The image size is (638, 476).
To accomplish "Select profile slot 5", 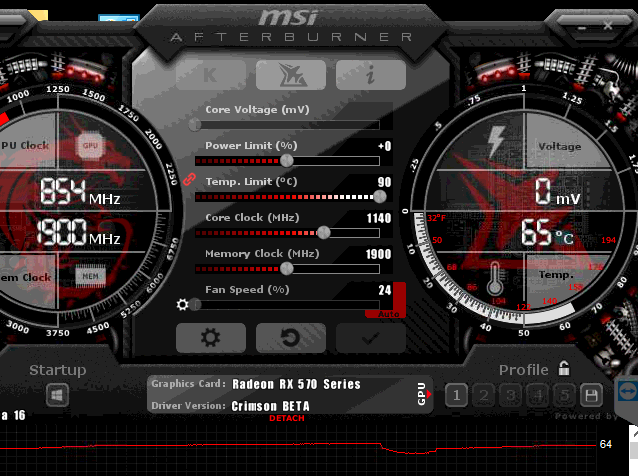I will 564,395.
